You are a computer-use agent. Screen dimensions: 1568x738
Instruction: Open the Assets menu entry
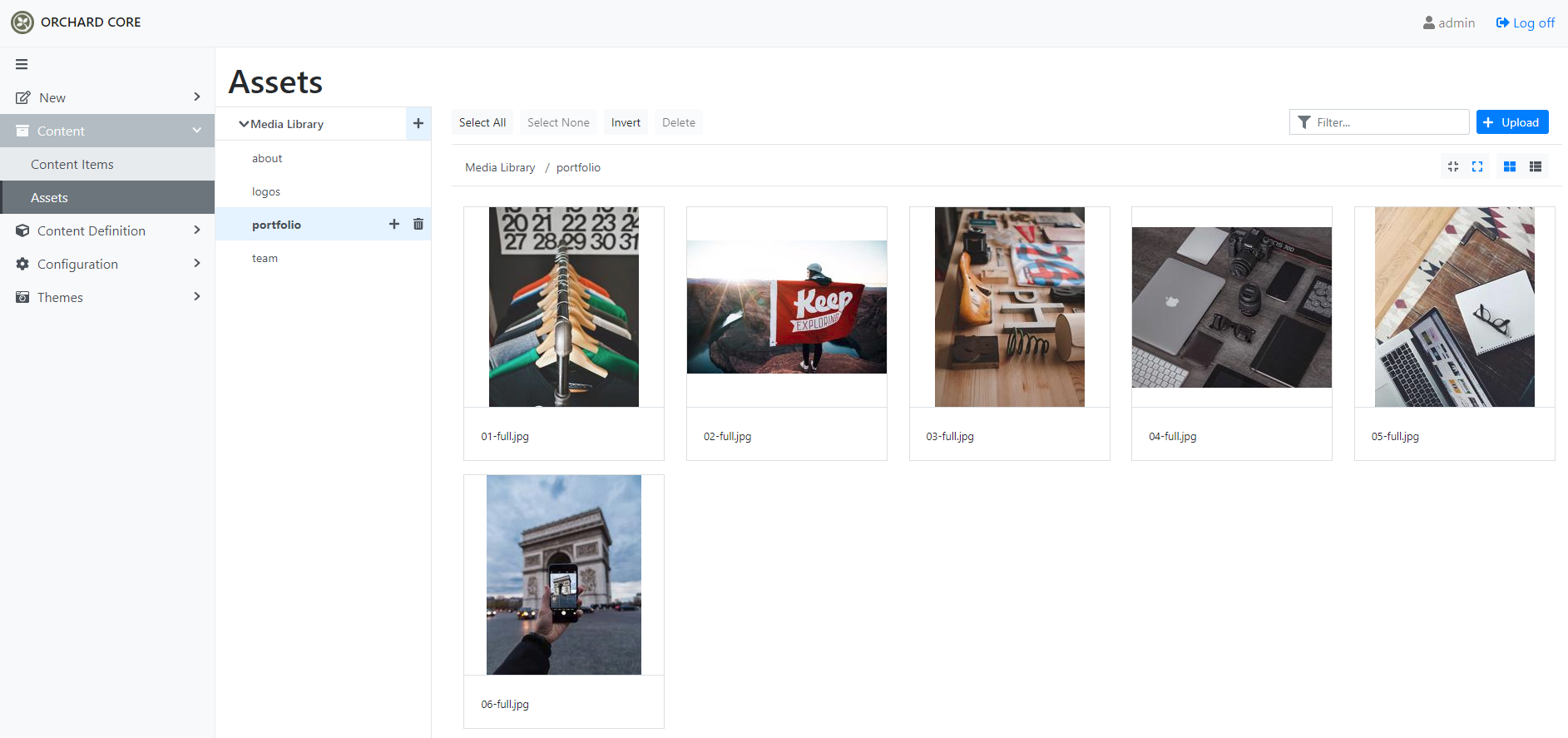107,197
